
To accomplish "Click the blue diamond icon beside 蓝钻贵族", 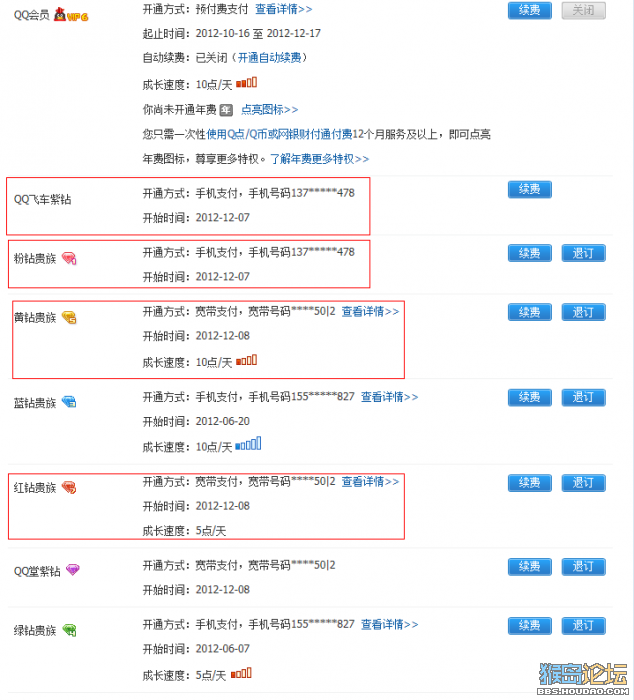I will point(69,402).
